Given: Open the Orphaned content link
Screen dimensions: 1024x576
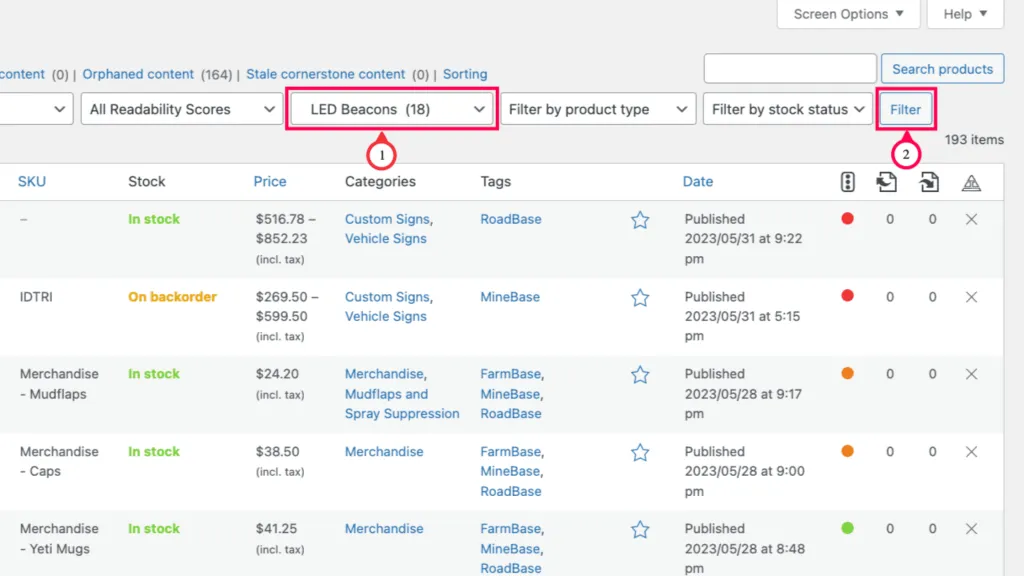Looking at the screenshot, I should click(x=138, y=74).
